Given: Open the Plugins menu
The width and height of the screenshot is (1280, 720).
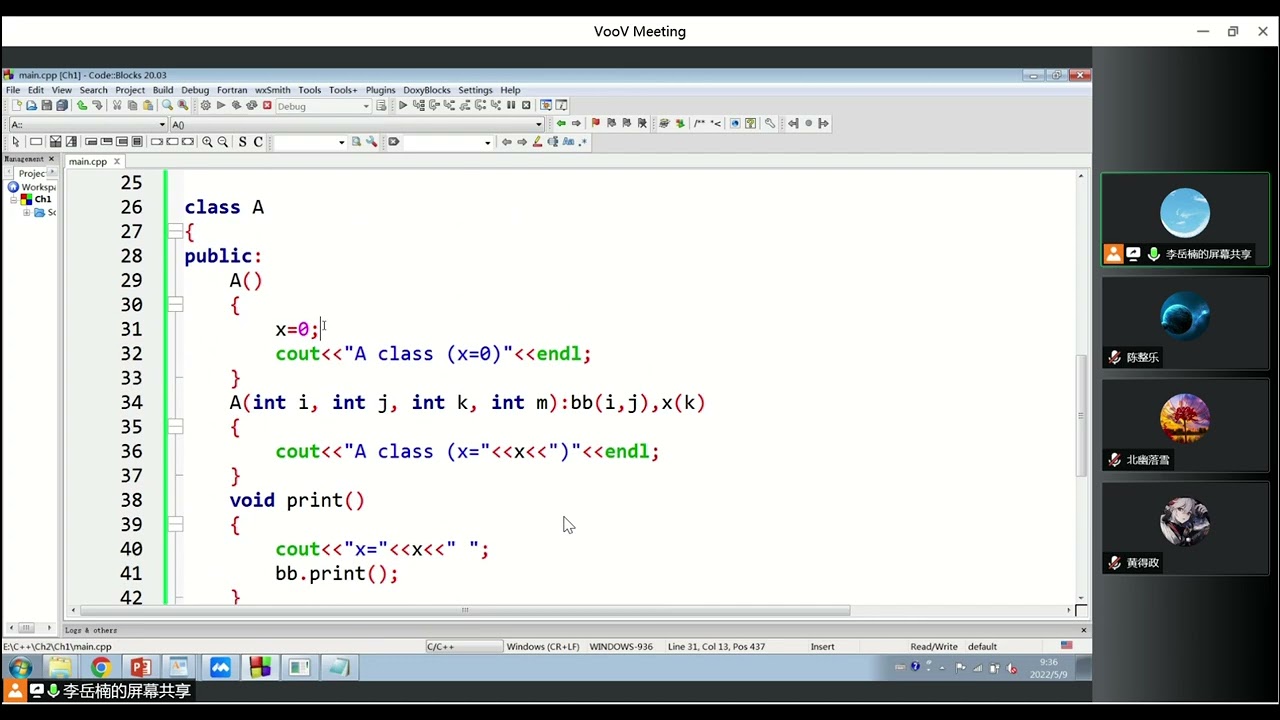Looking at the screenshot, I should click(380, 90).
